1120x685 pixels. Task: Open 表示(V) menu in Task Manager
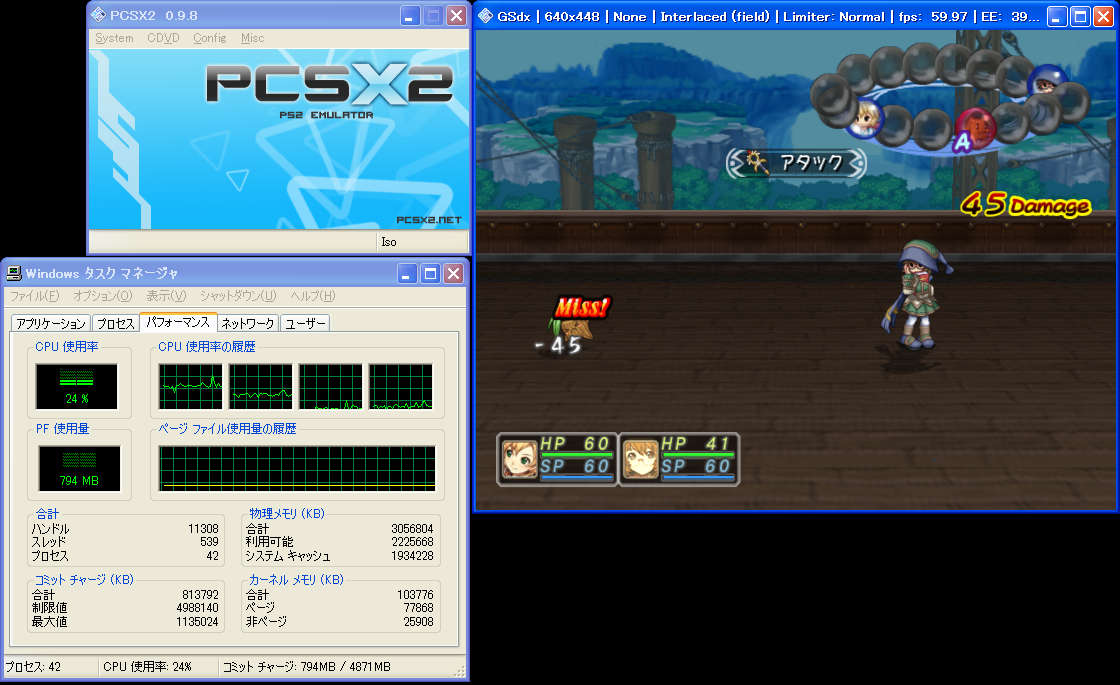click(166, 296)
